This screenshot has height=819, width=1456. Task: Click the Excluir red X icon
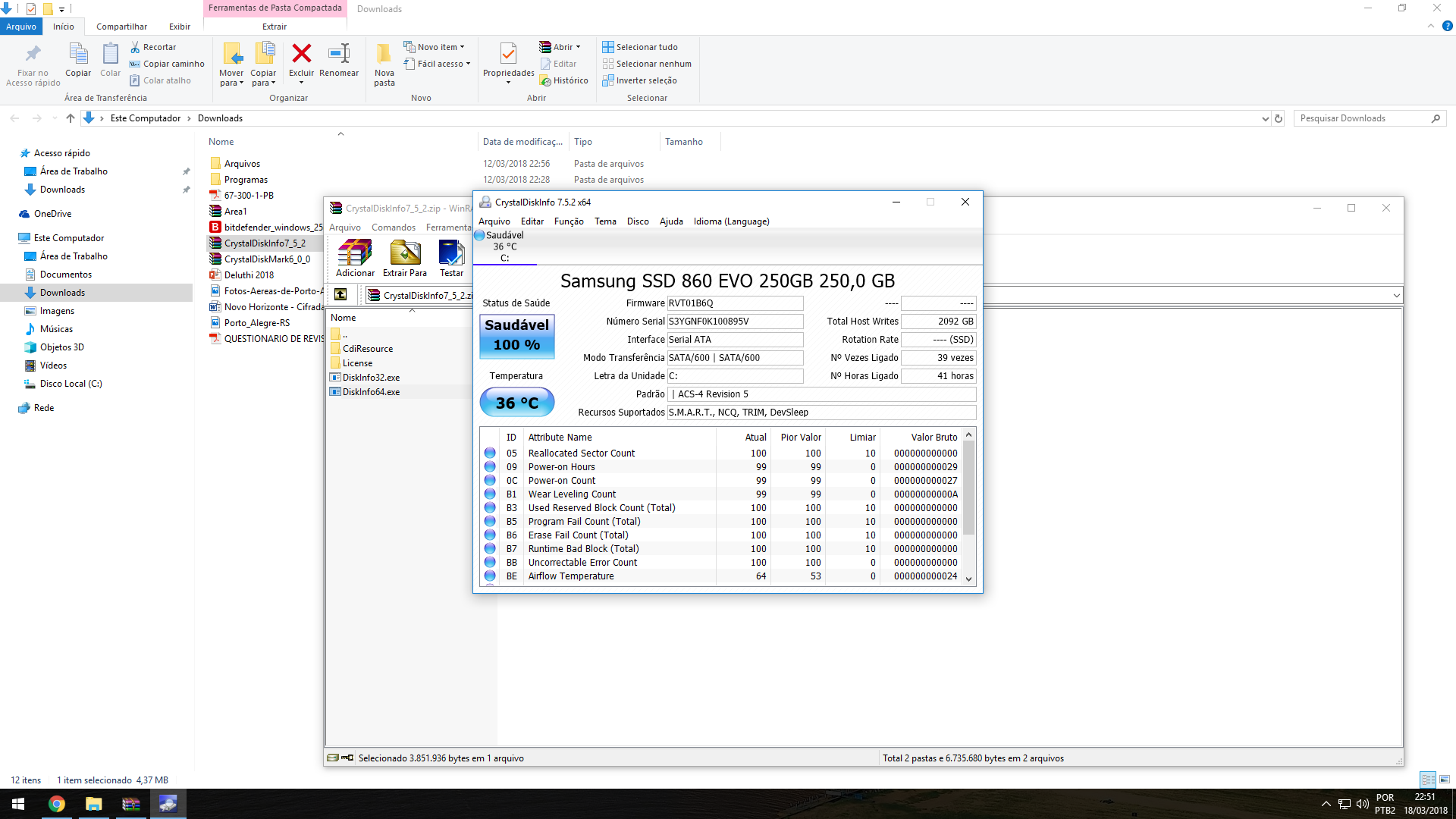301,53
